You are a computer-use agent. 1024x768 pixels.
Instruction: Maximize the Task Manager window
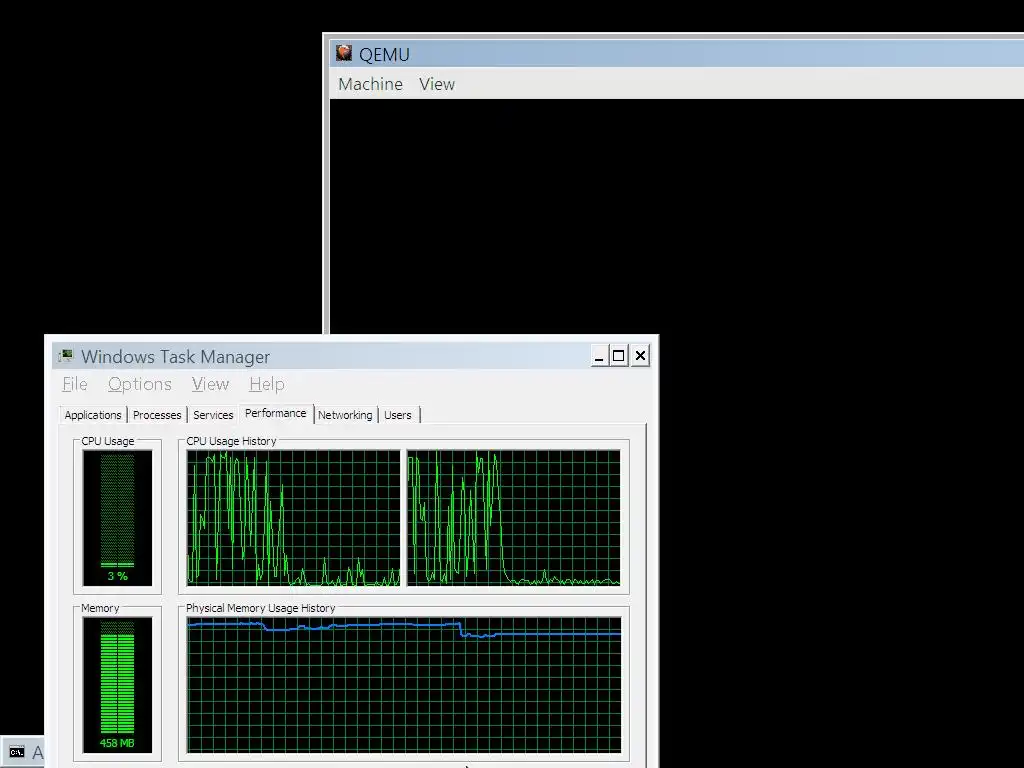click(x=618, y=356)
